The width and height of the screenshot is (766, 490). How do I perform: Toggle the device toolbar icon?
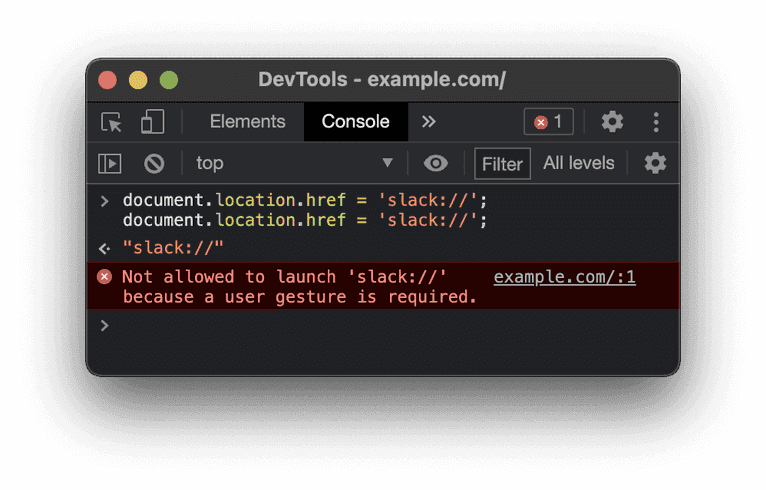point(152,122)
